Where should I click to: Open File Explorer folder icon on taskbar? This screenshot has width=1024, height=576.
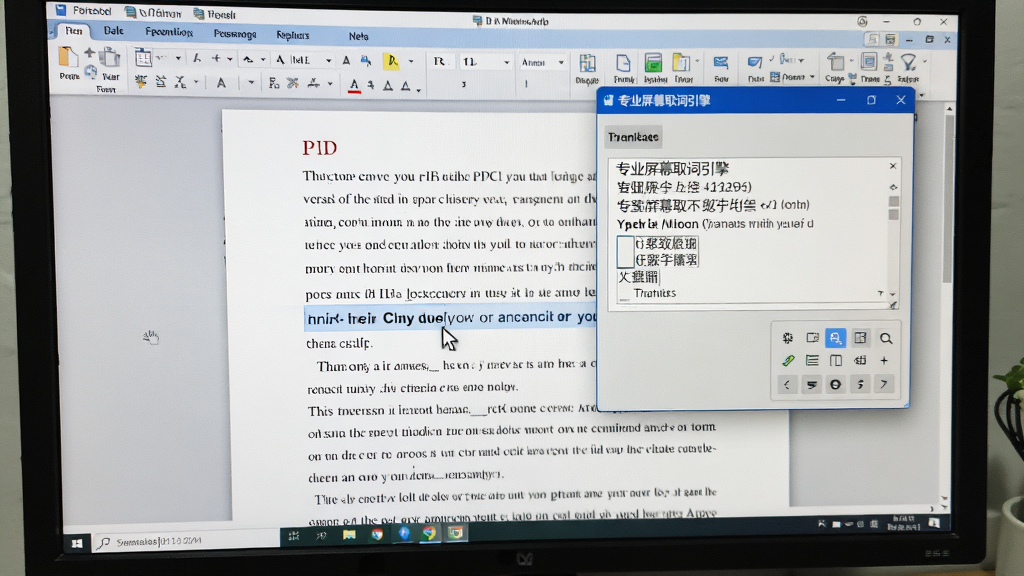click(349, 535)
